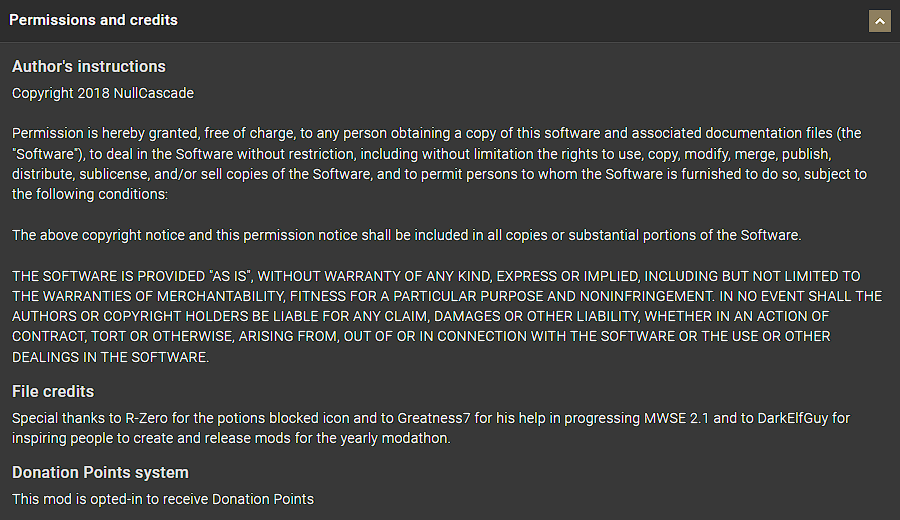
Task: Click 'DEALINGS IN THE SOFTWARE' final disclaimer line
Action: pos(110,357)
